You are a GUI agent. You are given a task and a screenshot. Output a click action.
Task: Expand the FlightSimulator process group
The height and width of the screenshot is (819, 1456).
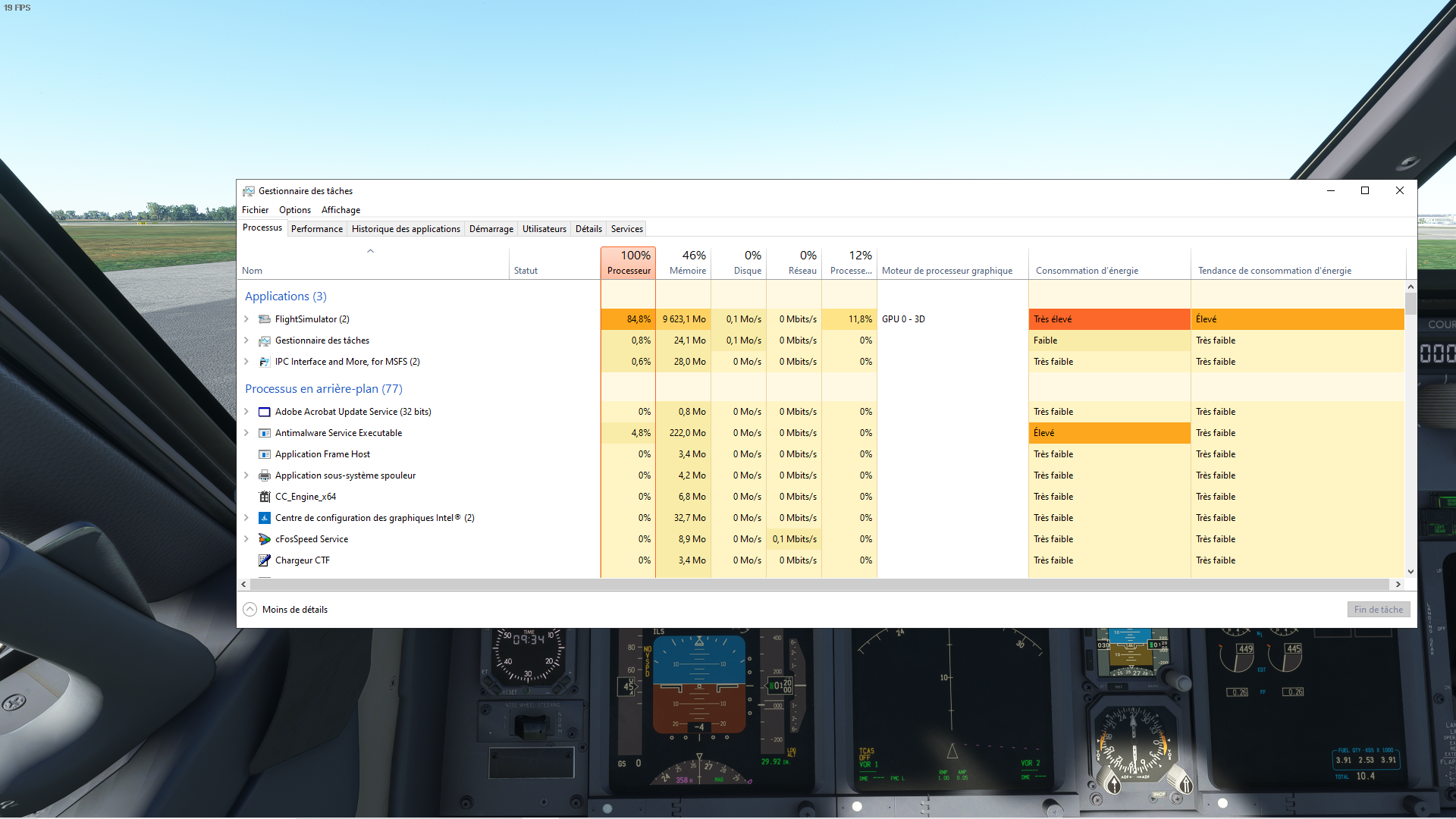[246, 319]
